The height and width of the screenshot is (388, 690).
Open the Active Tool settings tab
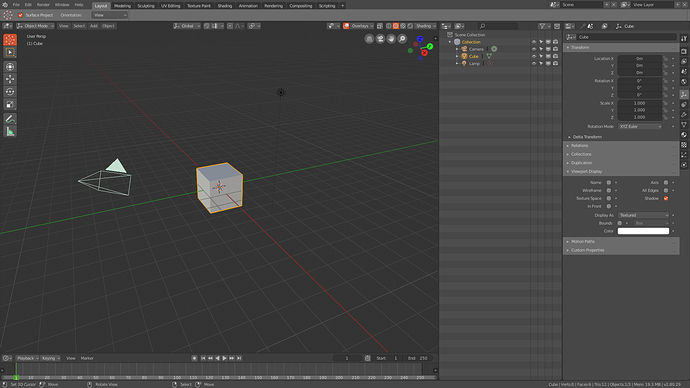coord(684,39)
